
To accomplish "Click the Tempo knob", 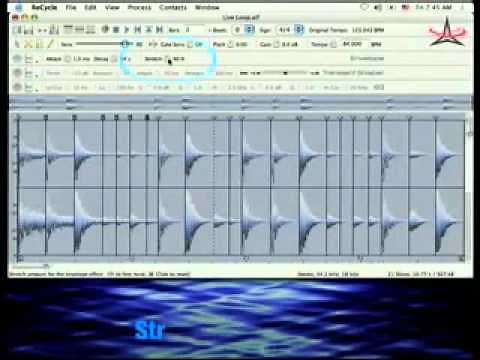I will tap(333, 44).
